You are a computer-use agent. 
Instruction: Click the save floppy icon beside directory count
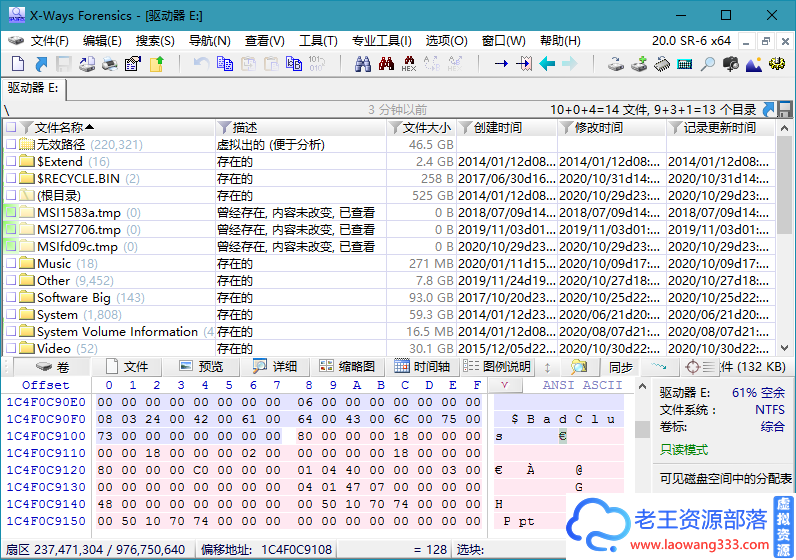[x=785, y=109]
